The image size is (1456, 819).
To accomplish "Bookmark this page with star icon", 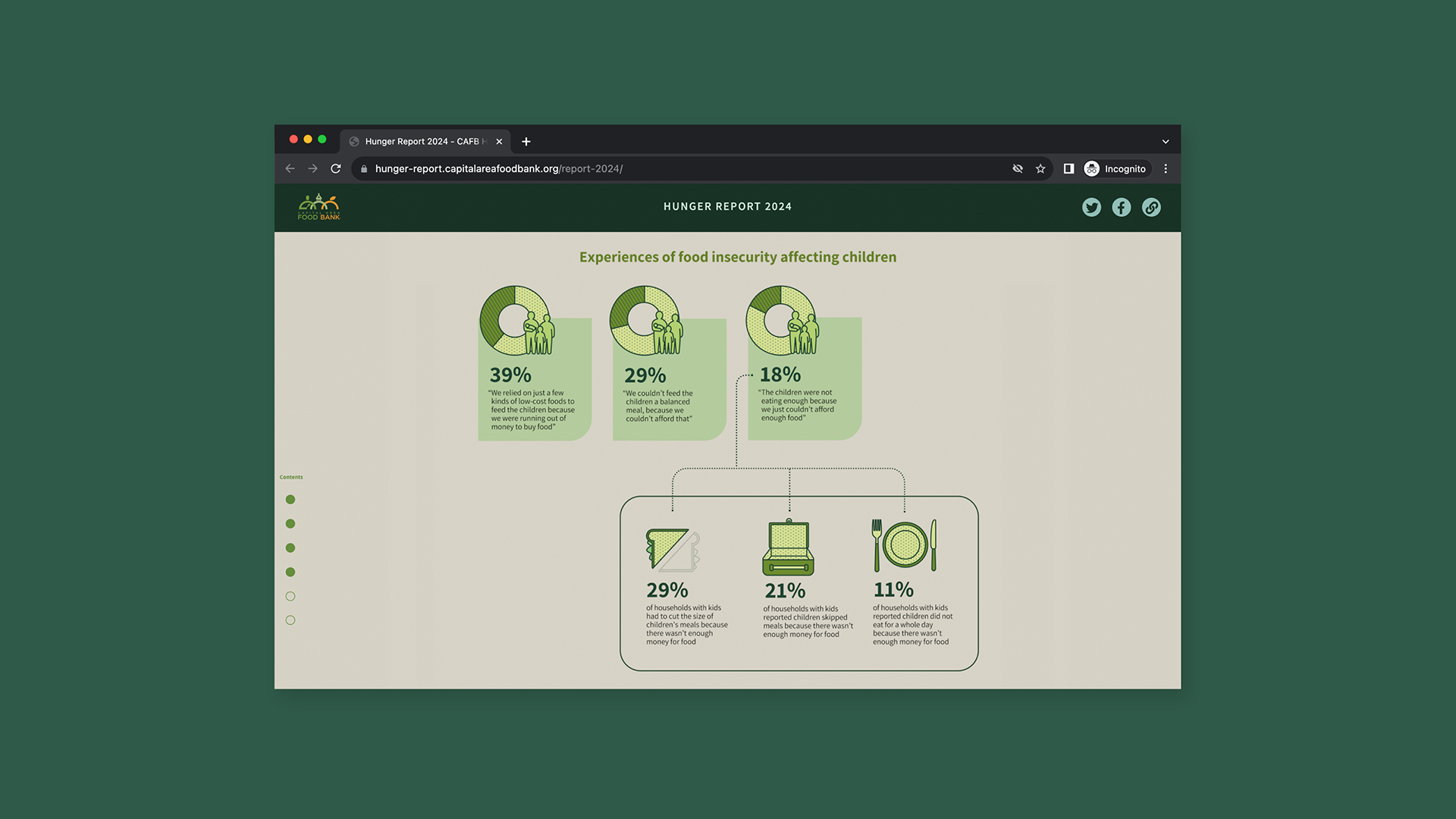I will tap(1040, 168).
